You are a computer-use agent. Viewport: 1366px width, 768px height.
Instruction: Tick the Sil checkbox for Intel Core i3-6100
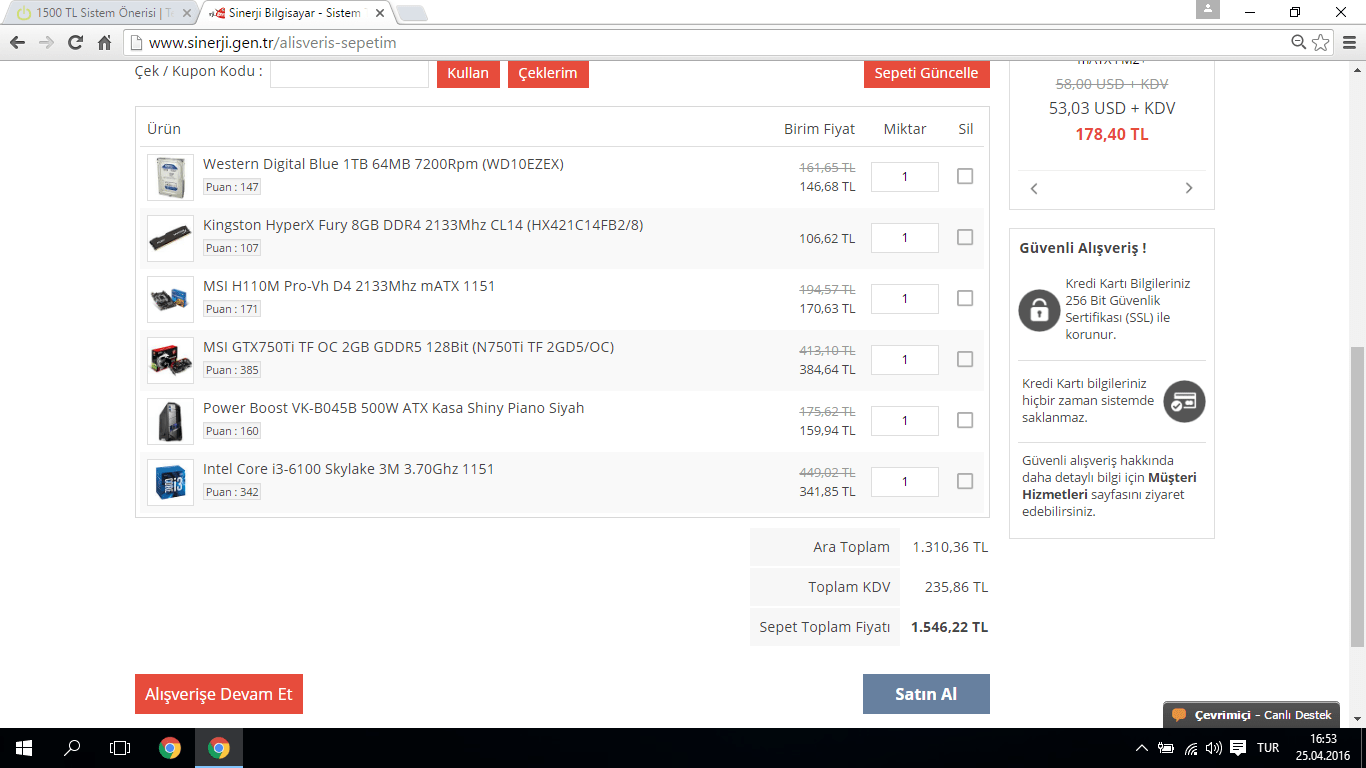pyautogui.click(x=965, y=481)
